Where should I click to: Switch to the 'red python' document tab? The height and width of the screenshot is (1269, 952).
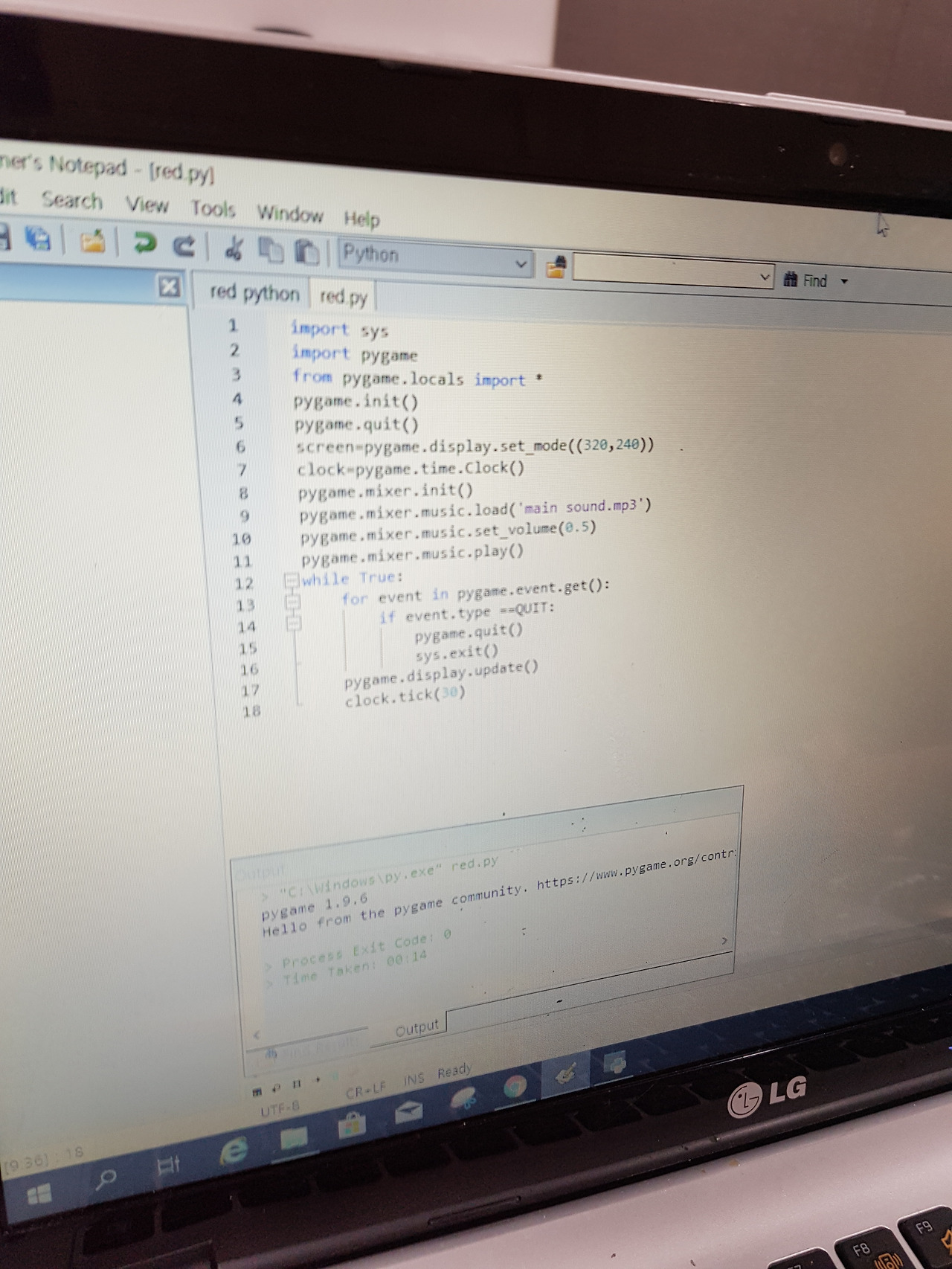point(254,292)
